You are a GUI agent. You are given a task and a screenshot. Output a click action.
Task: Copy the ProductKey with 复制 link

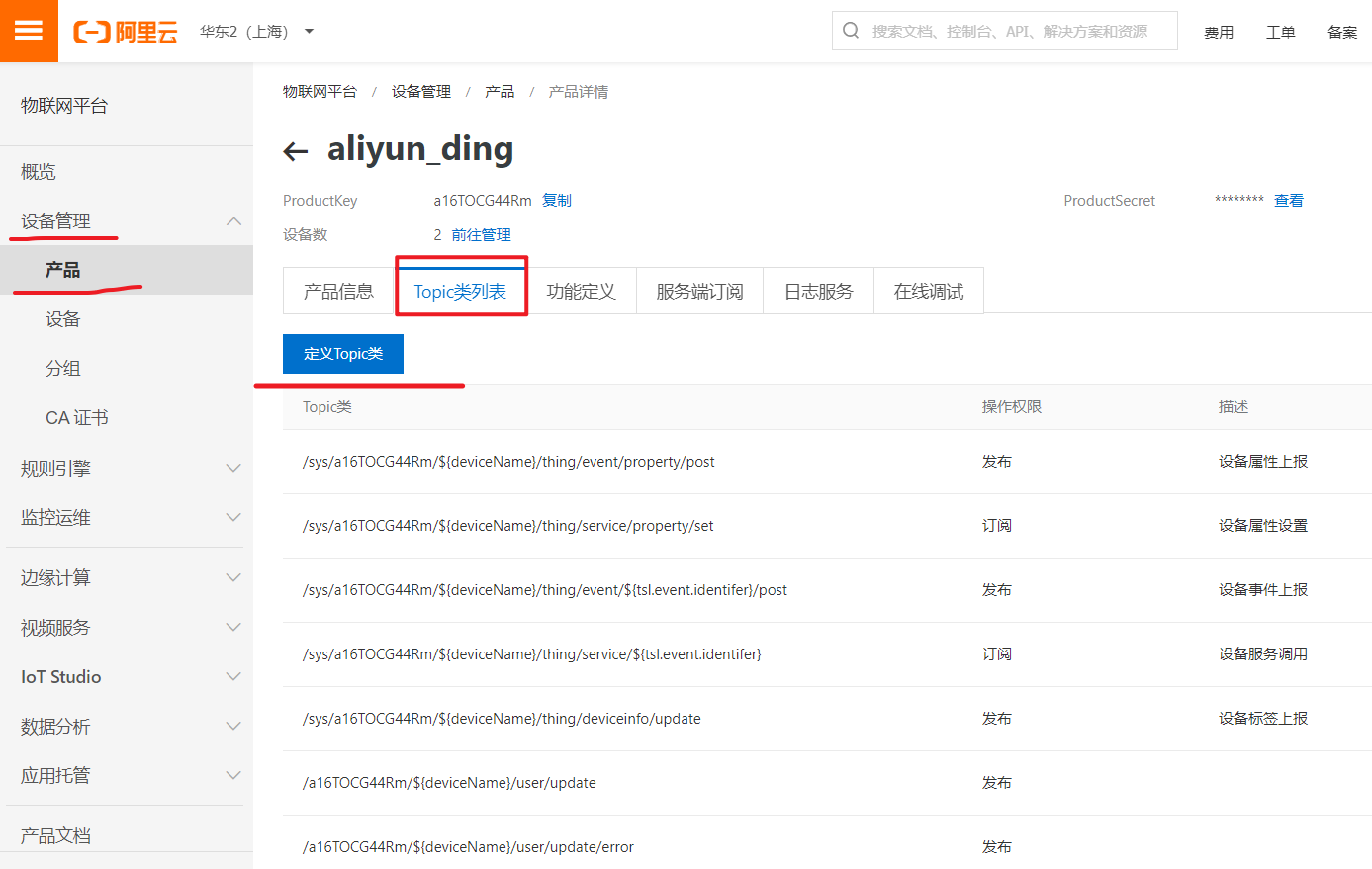pos(557,200)
